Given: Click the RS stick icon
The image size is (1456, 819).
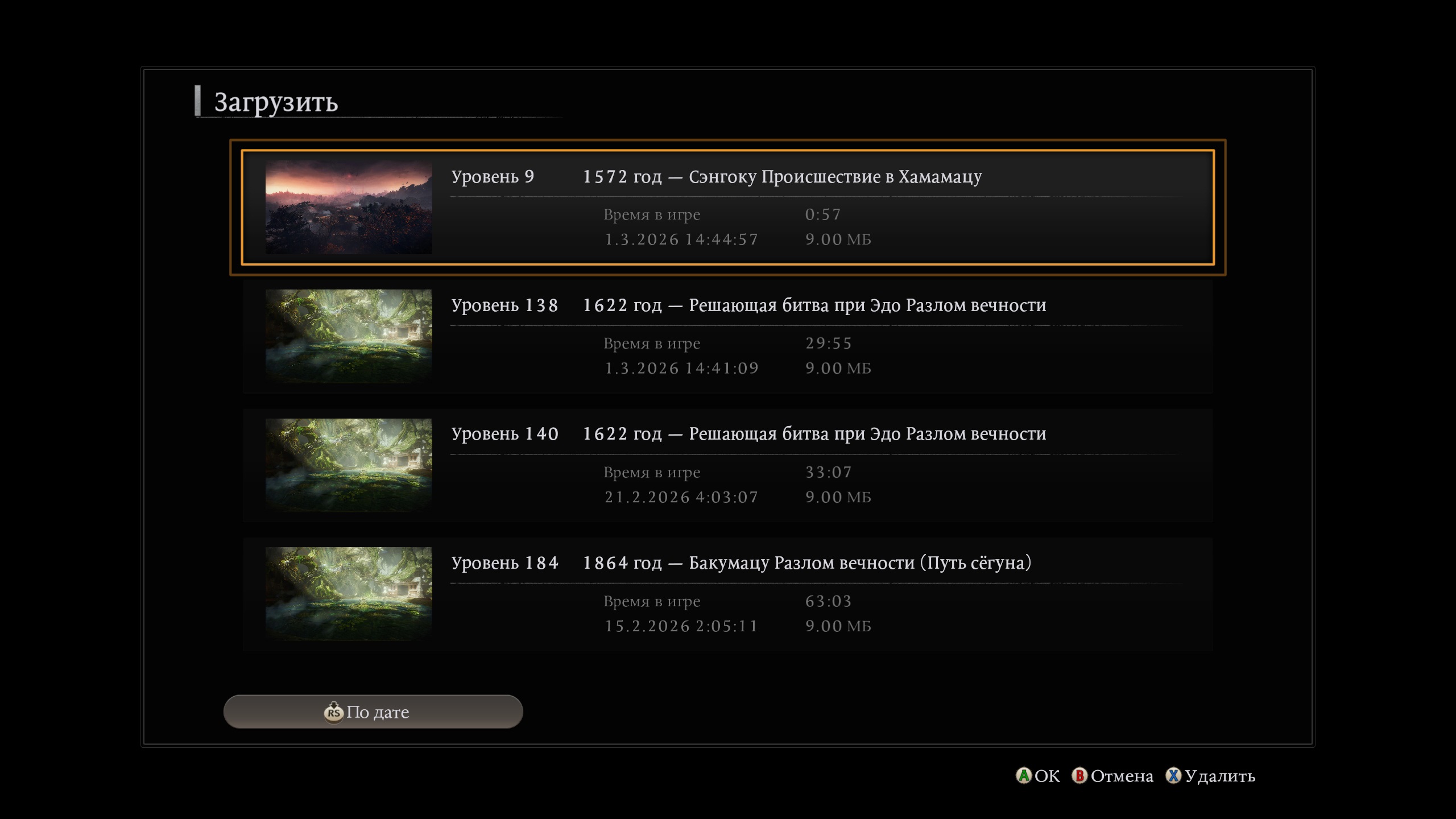Looking at the screenshot, I should [x=333, y=712].
